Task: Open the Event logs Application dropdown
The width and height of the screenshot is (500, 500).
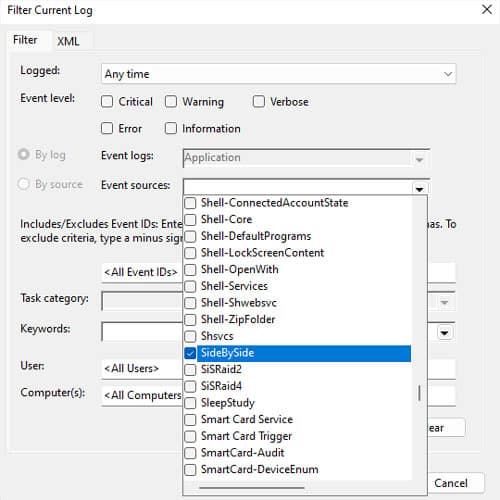Action: coord(419,160)
